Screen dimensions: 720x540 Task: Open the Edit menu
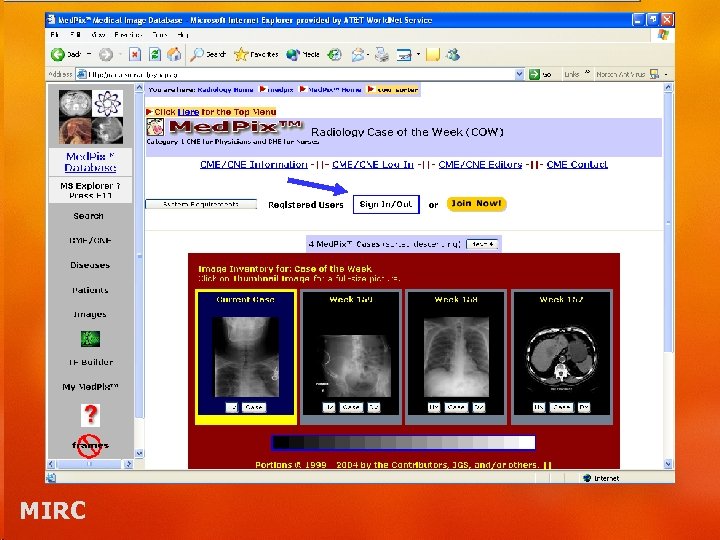pyautogui.click(x=76, y=35)
